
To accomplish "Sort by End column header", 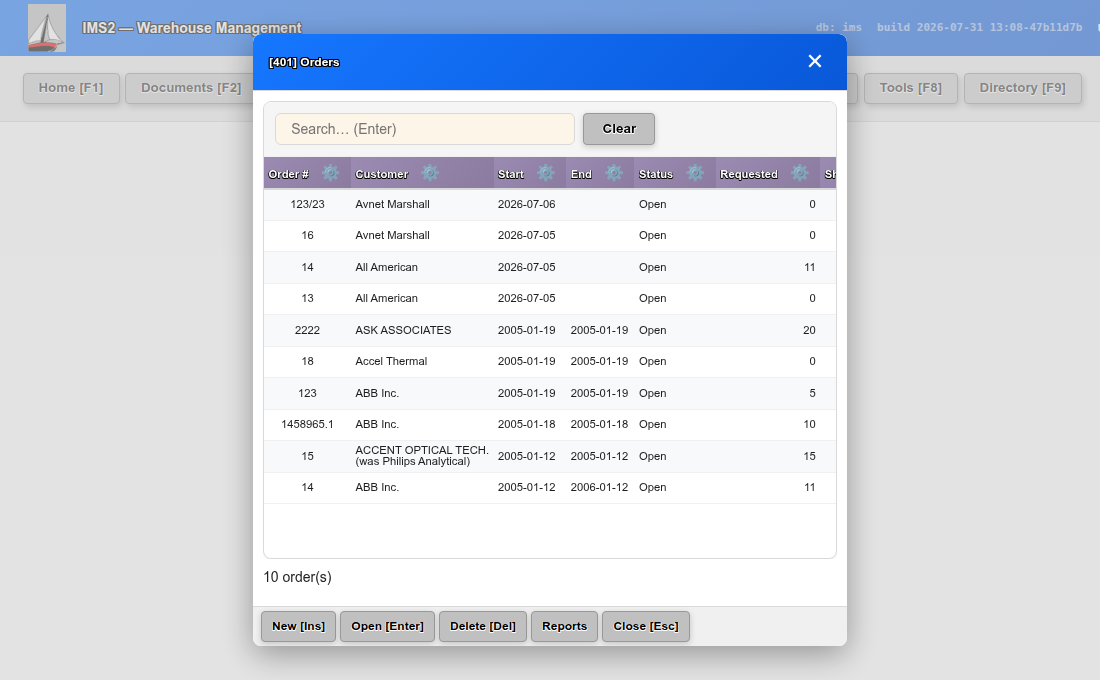I will pyautogui.click(x=581, y=174).
